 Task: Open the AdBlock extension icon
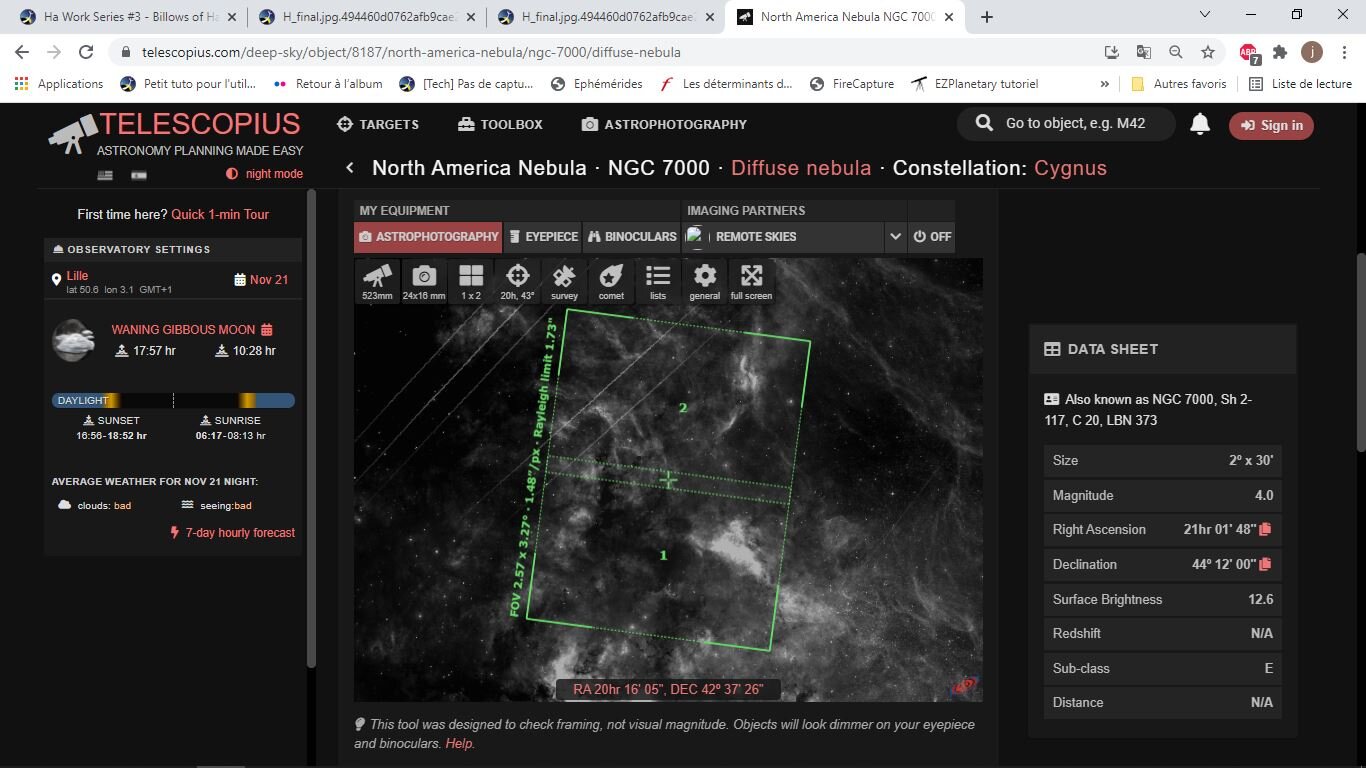point(1248,53)
